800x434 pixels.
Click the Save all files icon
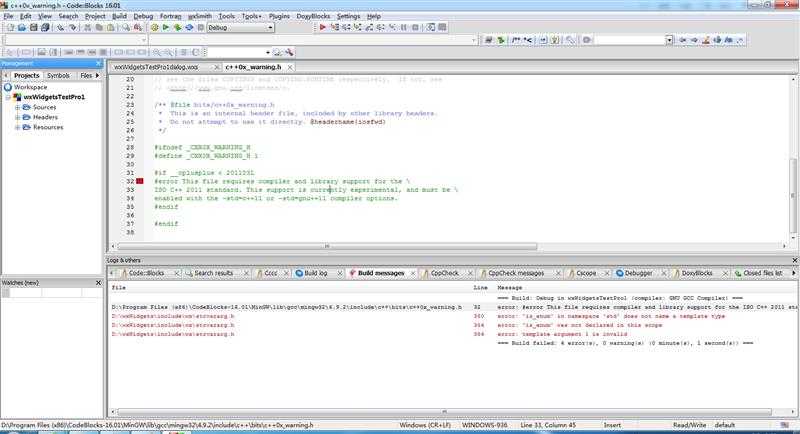(45, 28)
